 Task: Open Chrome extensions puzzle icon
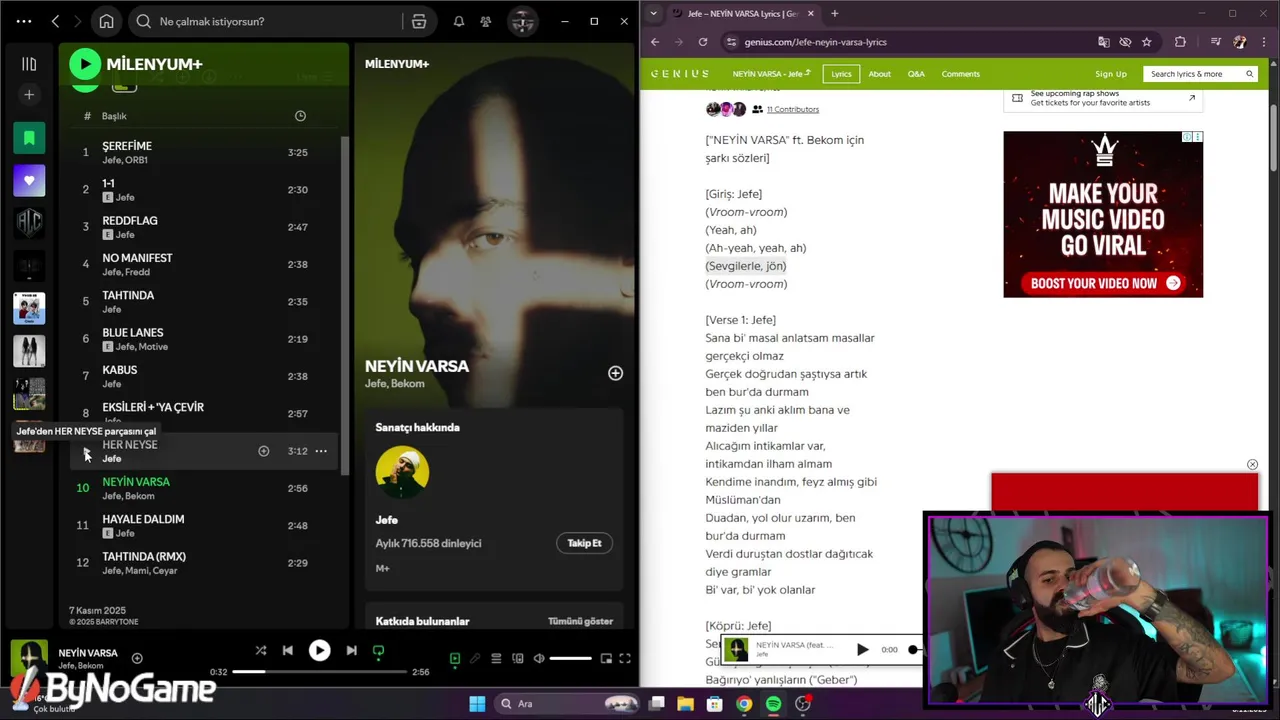(x=1180, y=42)
